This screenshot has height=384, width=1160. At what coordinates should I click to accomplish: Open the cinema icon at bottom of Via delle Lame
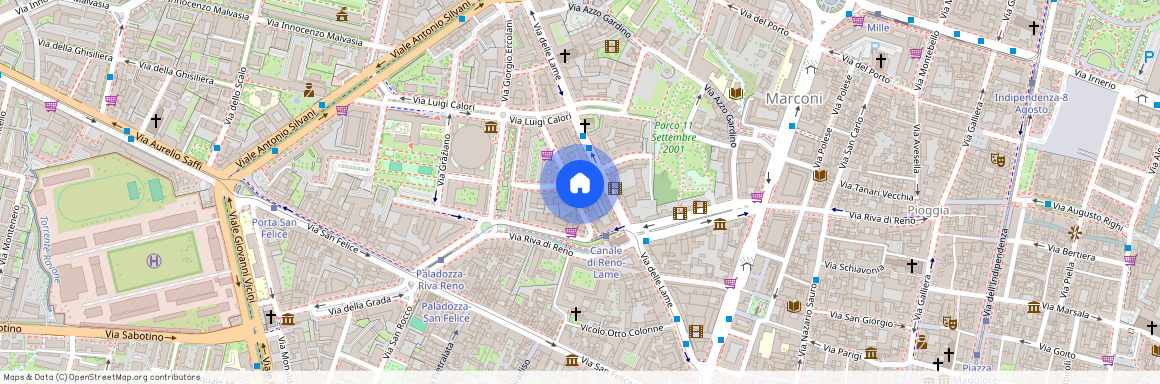(x=695, y=331)
